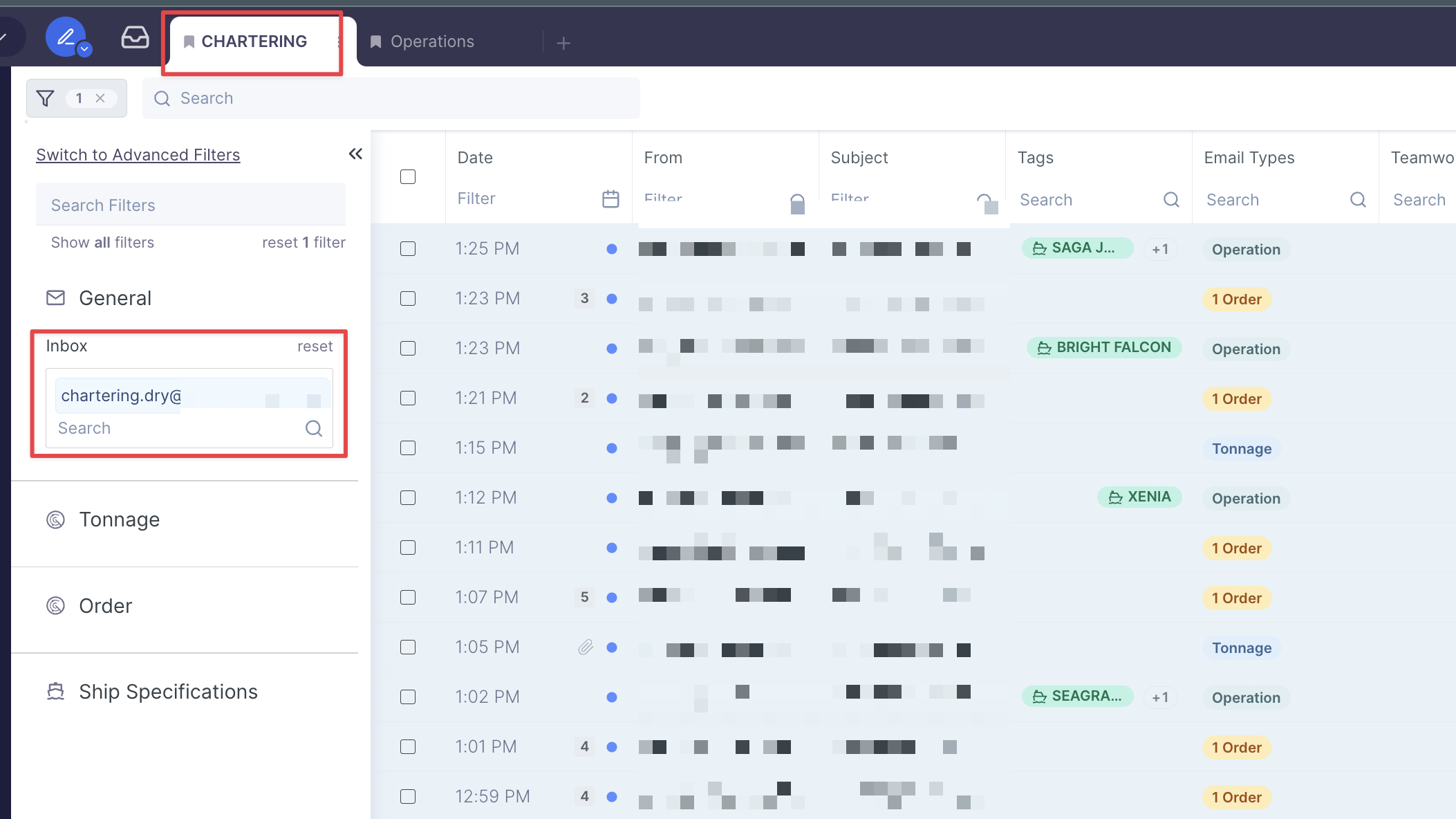The height and width of the screenshot is (819, 1456).
Task: Expand the Tonnage filter section
Action: [119, 519]
